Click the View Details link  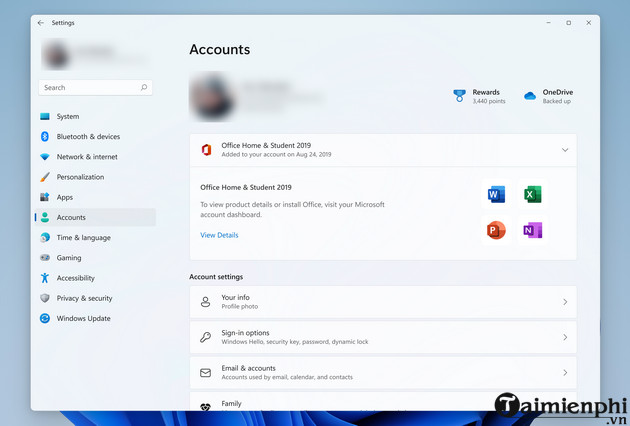(219, 235)
